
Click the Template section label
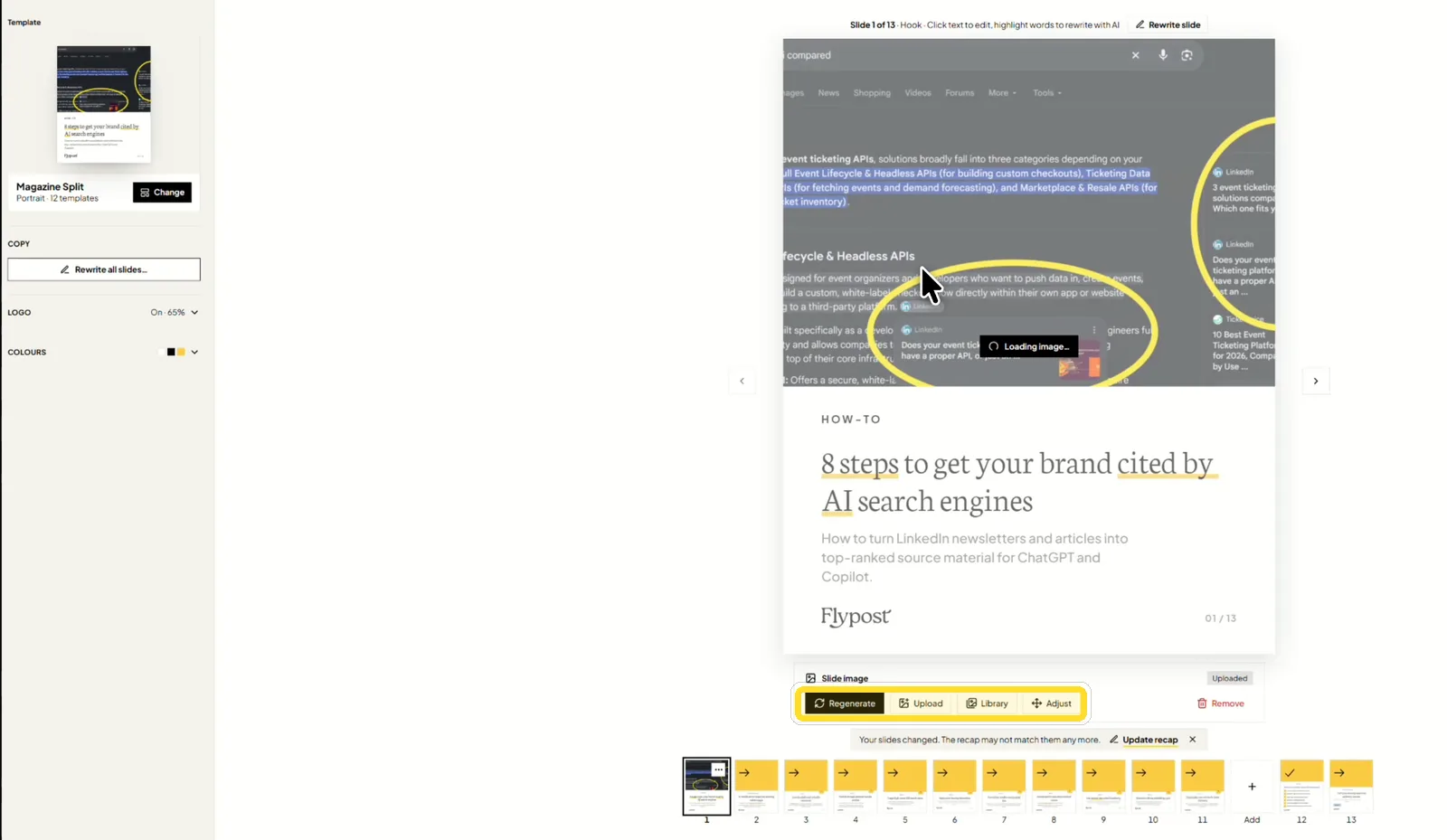pos(24,23)
